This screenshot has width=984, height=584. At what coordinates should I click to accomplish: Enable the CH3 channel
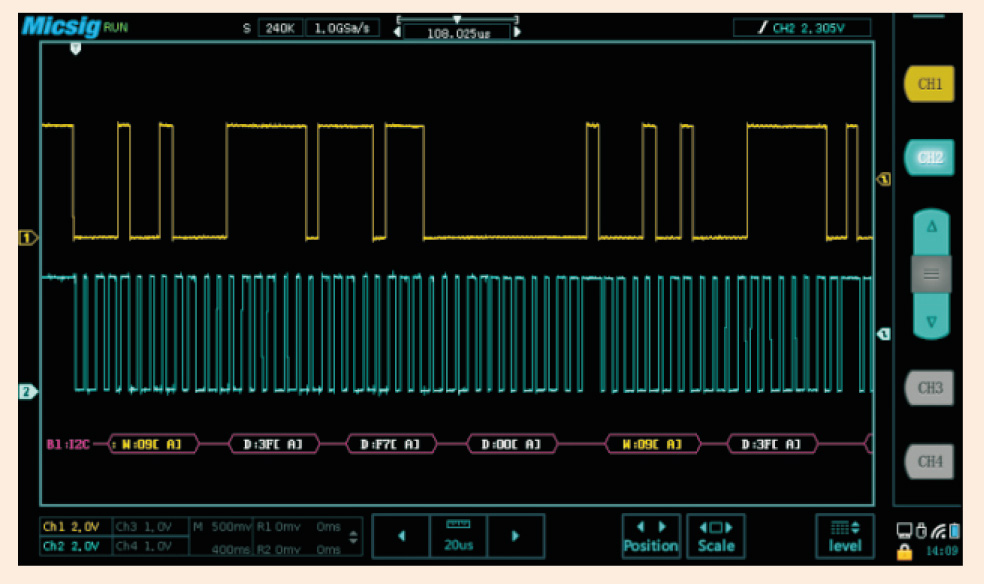(929, 387)
